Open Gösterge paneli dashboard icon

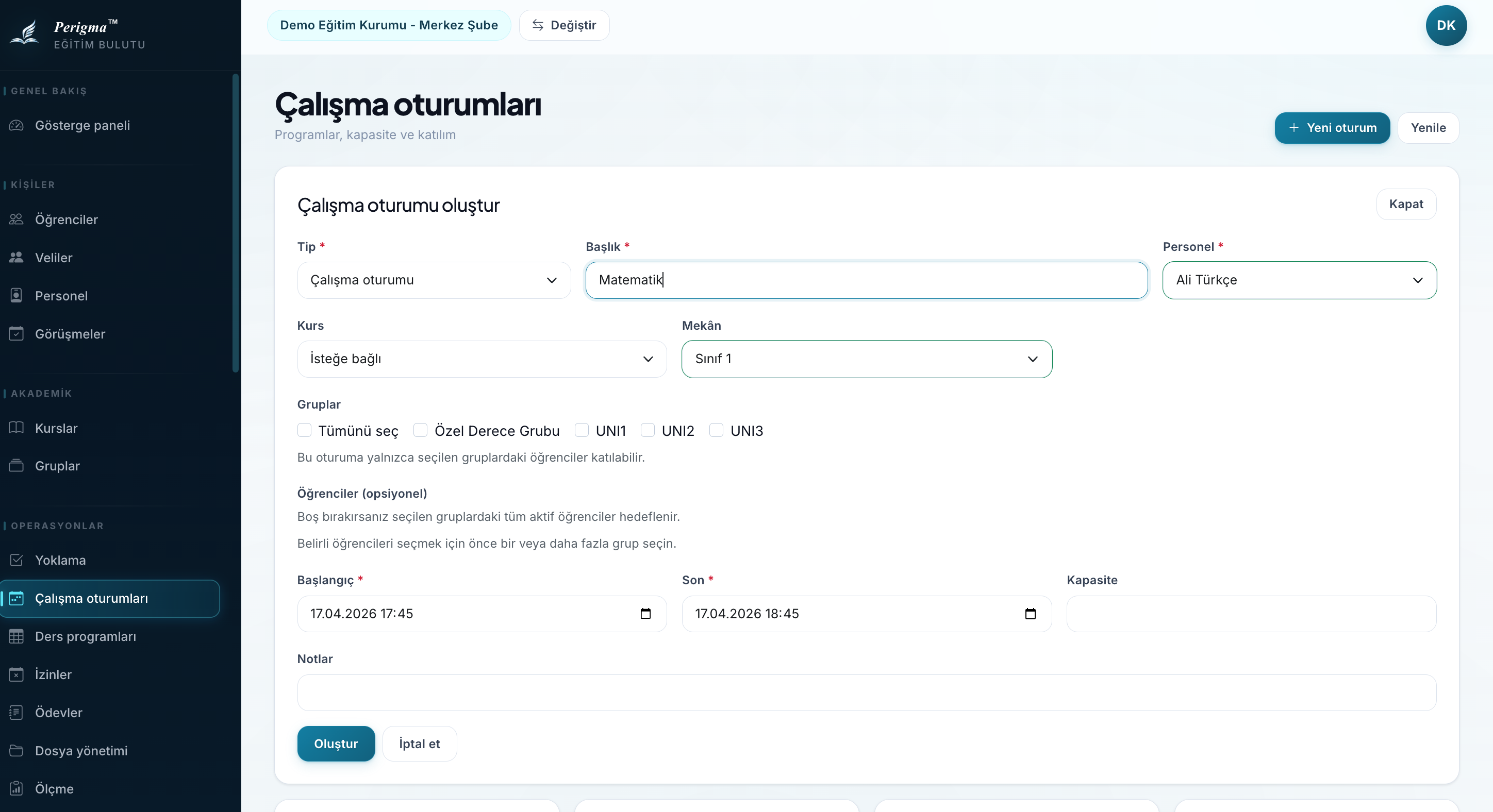click(16, 125)
